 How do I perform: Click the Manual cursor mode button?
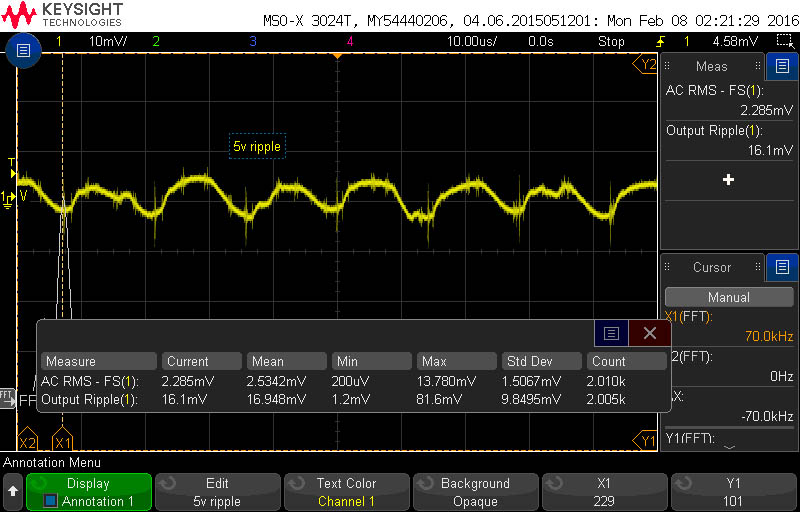[729, 297]
